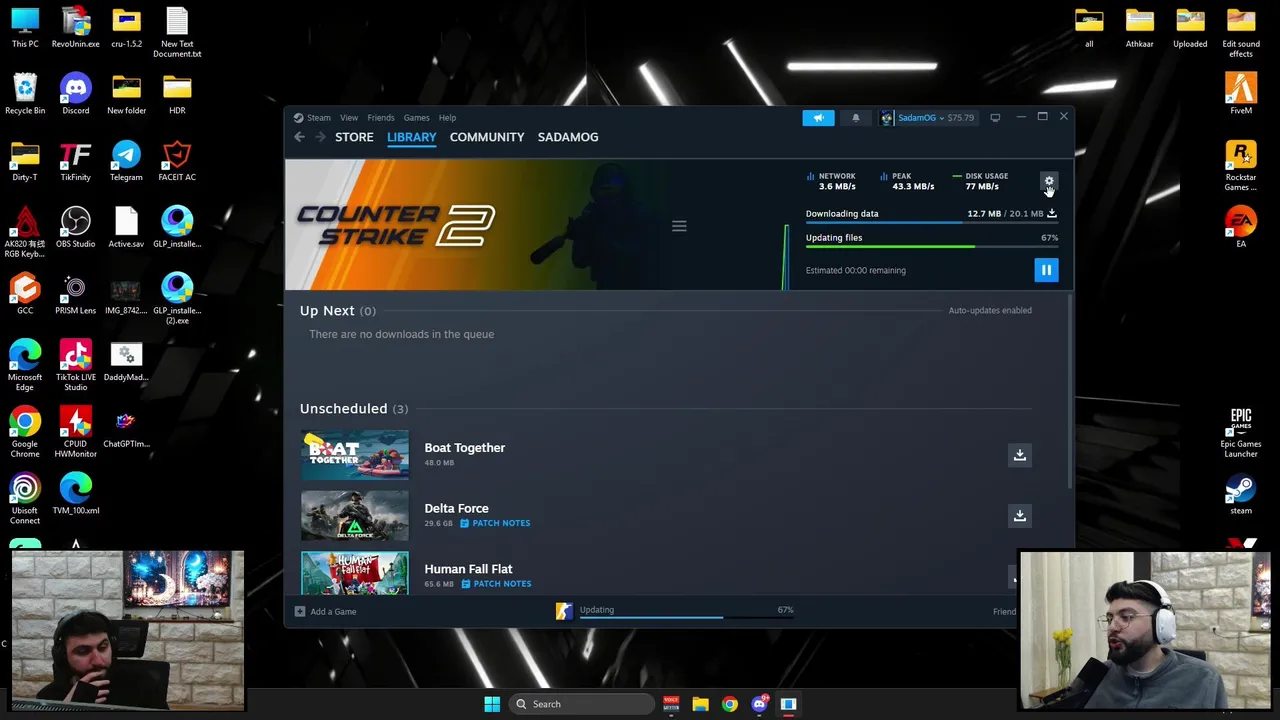Viewport: 1280px width, 720px height.
Task: Click Add a Game
Action: click(326, 611)
